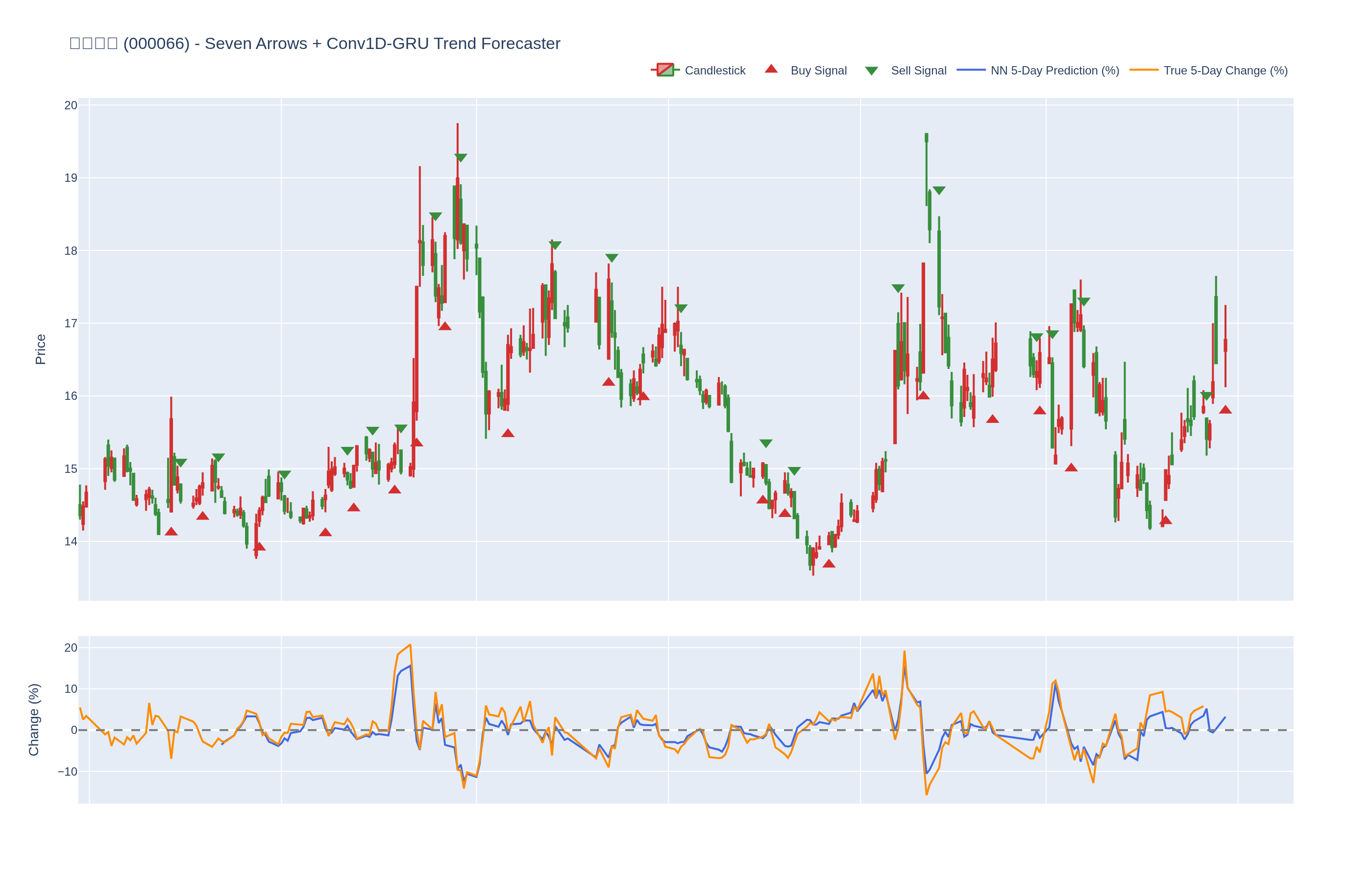Click the blue NN 5-Day Prediction line swatch
Screen dimensions: 1372x882
(x=971, y=71)
